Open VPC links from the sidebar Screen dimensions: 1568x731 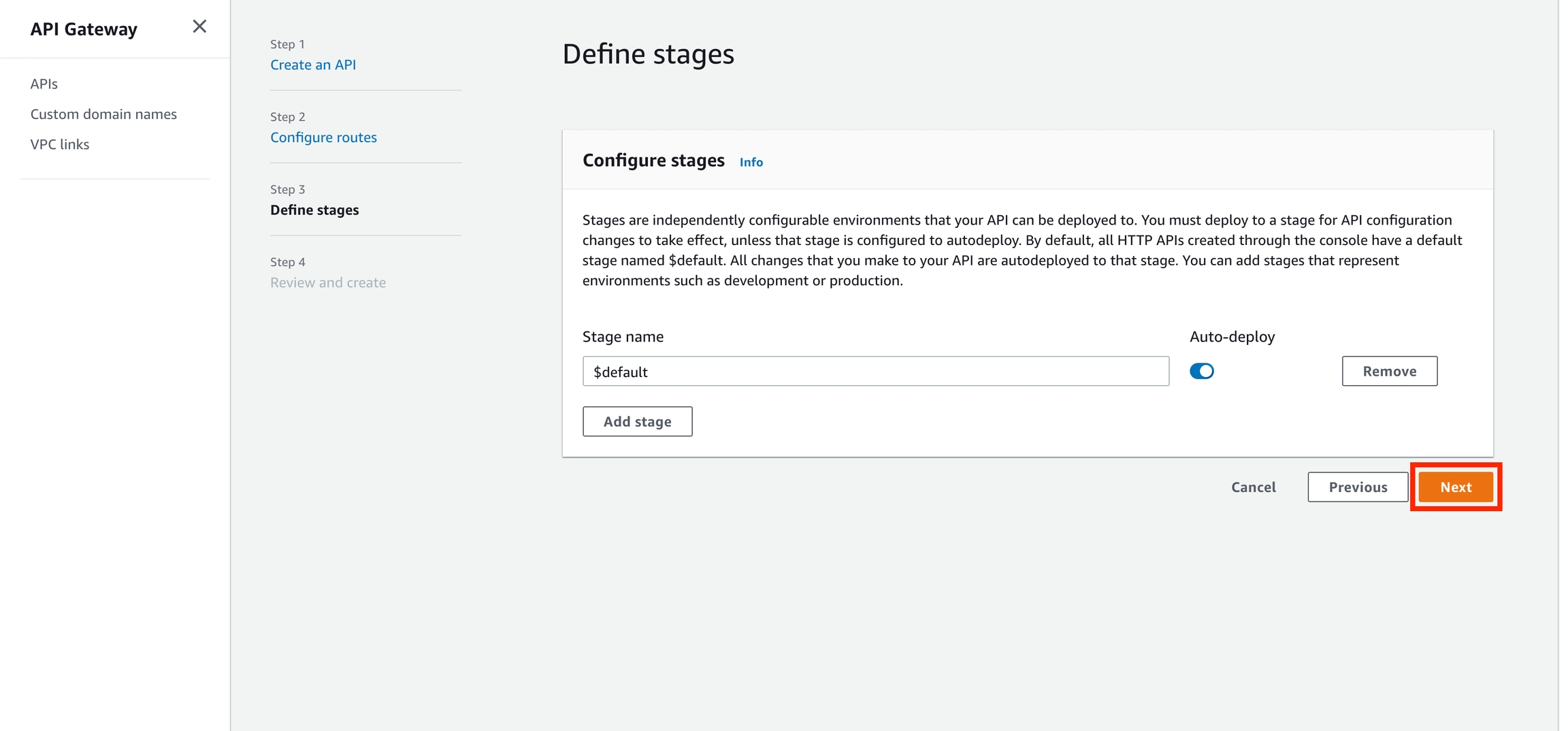[60, 144]
